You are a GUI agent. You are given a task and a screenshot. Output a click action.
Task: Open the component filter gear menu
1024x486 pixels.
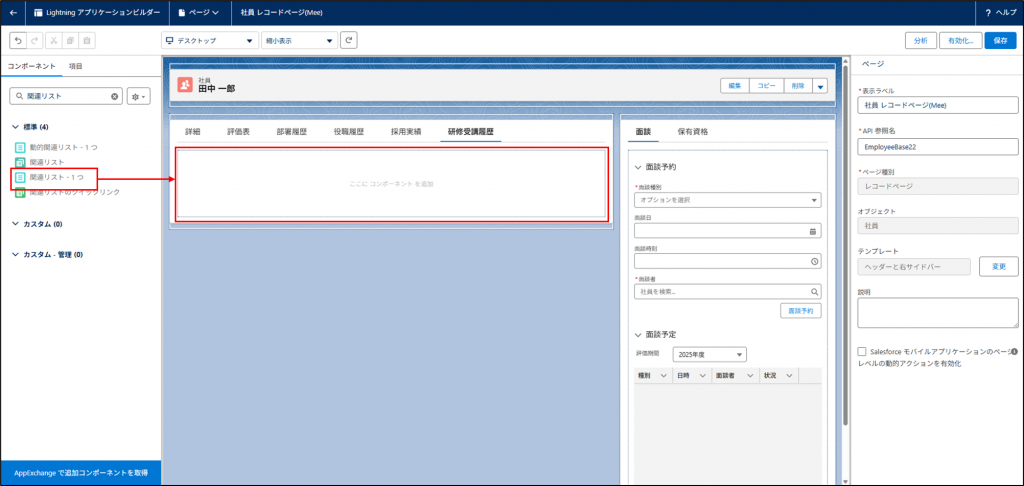click(x=138, y=96)
